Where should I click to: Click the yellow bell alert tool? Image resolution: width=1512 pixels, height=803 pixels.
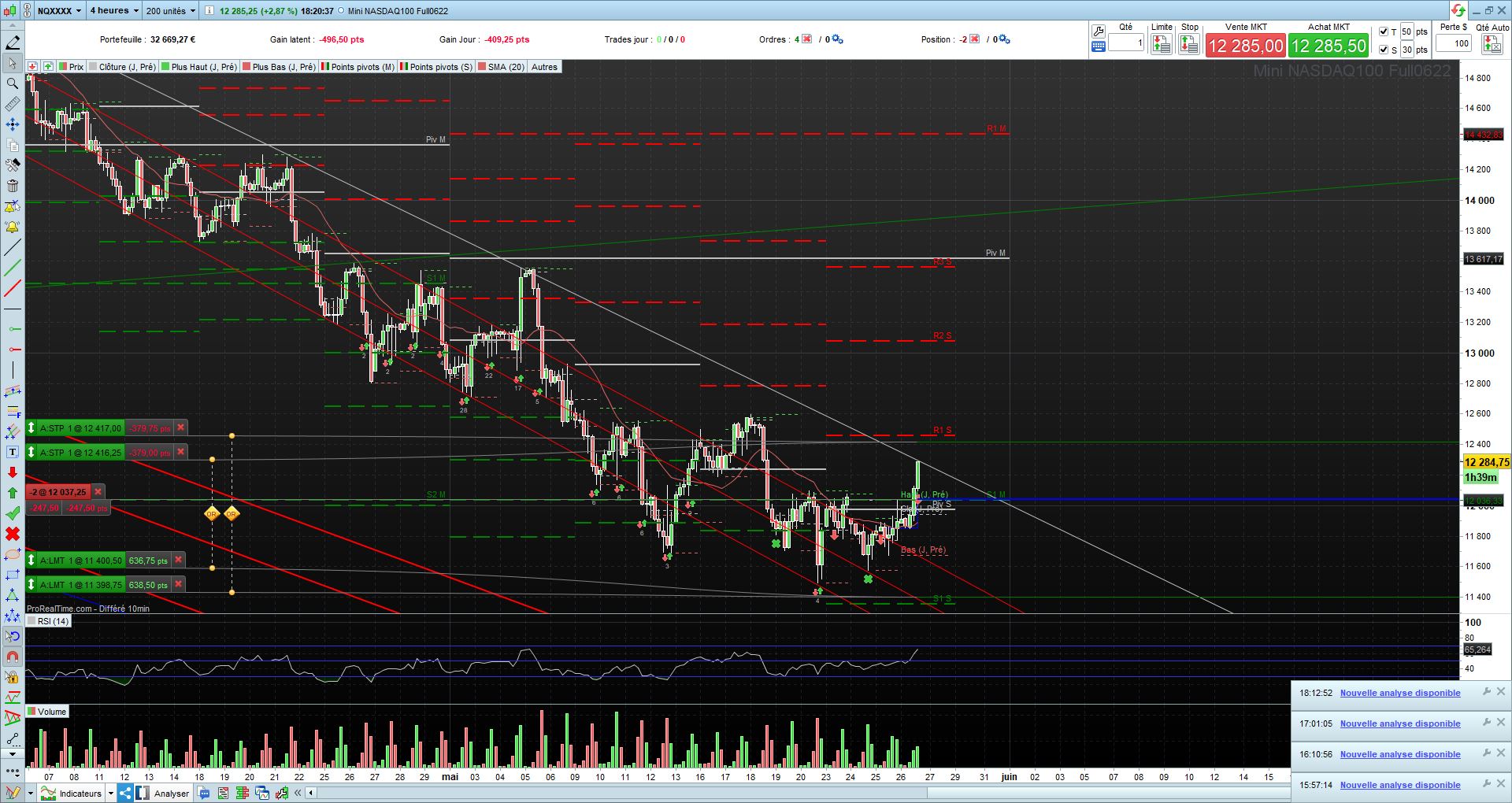13,228
